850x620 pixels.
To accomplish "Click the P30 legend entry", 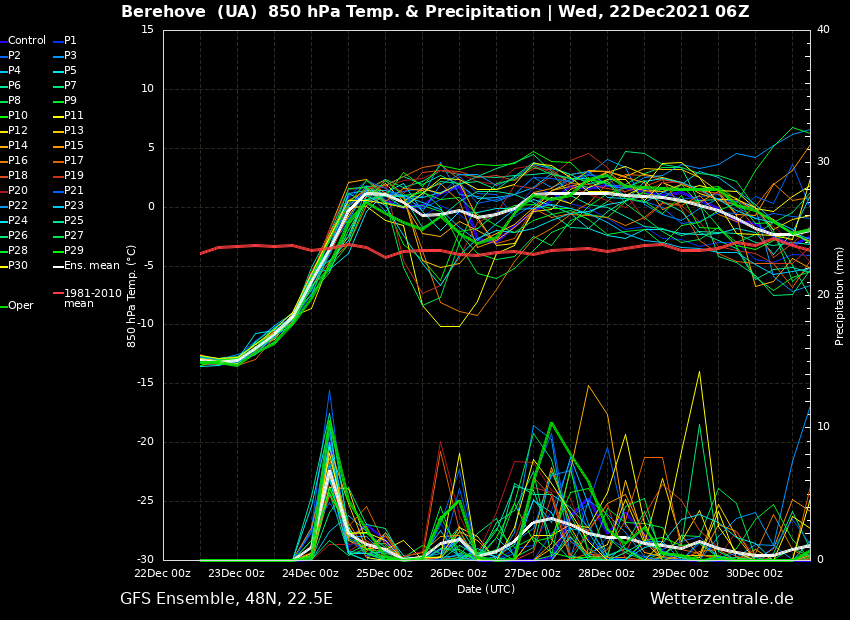I will 18,266.
